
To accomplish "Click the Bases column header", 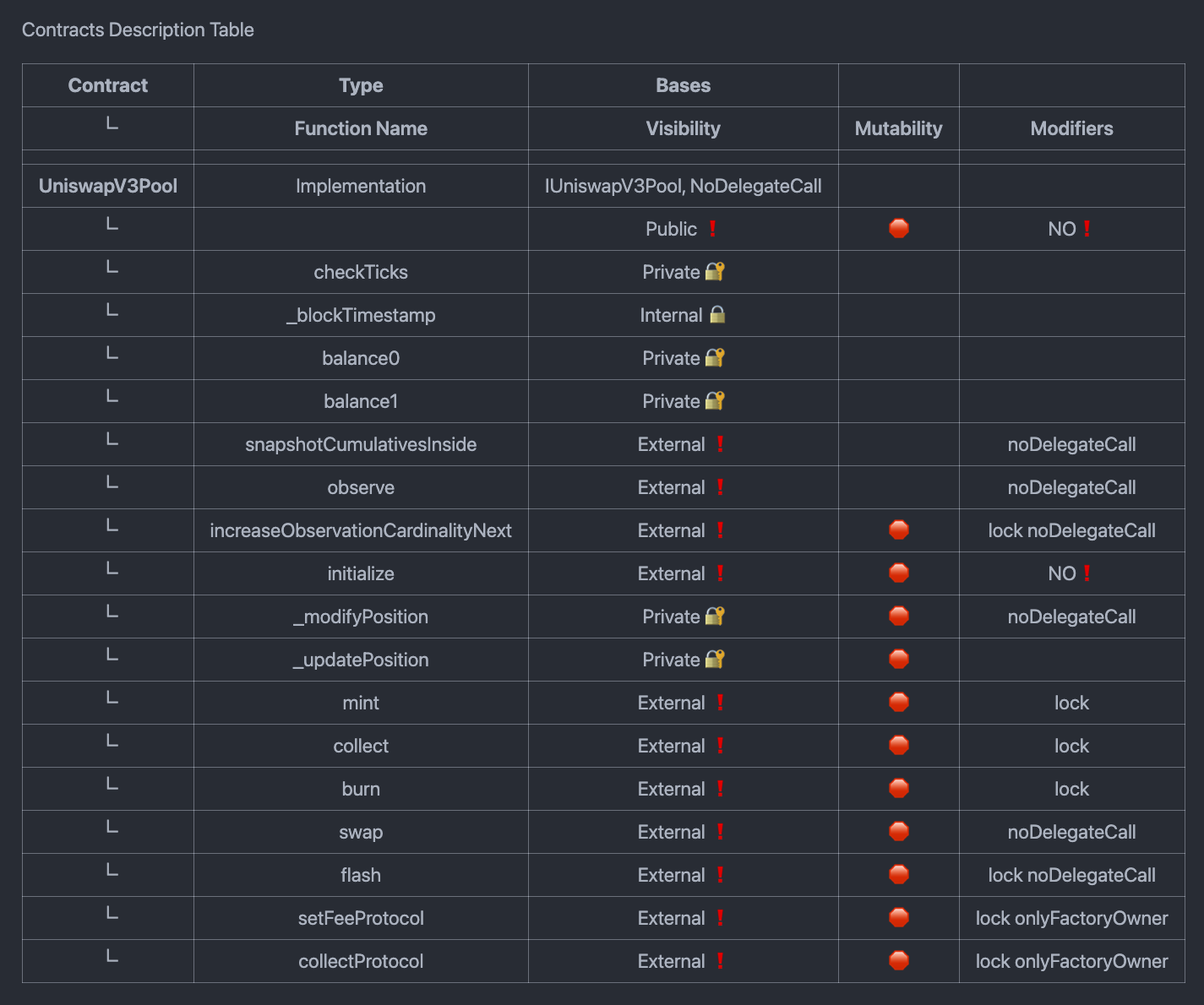I will click(x=683, y=85).
